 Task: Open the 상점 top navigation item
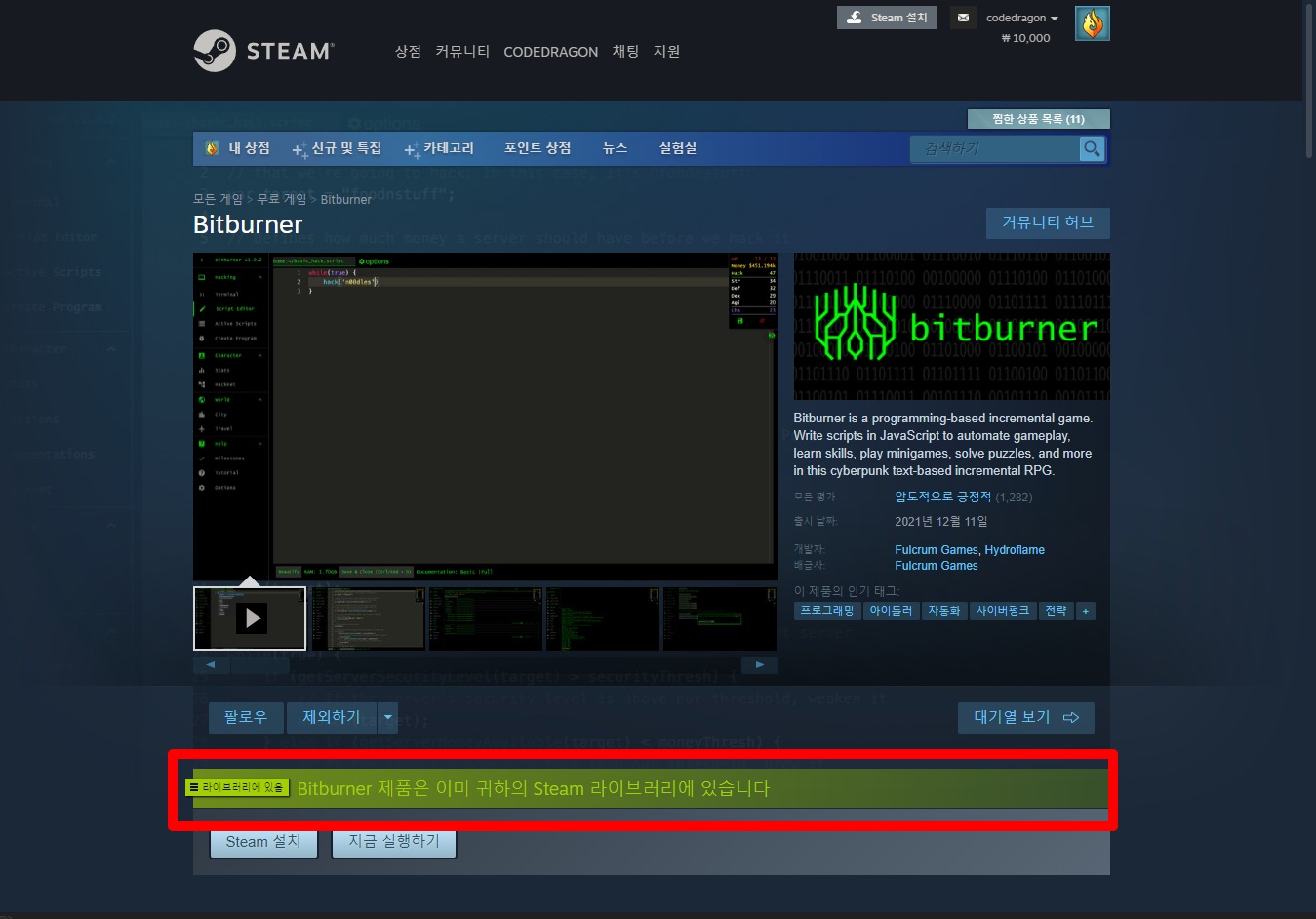click(408, 51)
